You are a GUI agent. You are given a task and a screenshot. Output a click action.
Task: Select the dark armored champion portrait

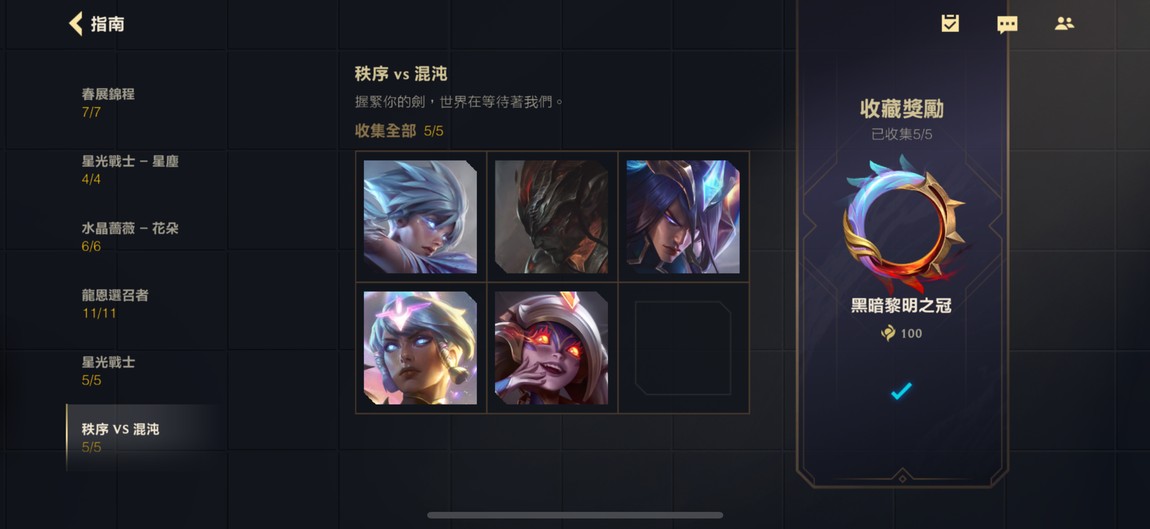pyautogui.click(x=552, y=216)
